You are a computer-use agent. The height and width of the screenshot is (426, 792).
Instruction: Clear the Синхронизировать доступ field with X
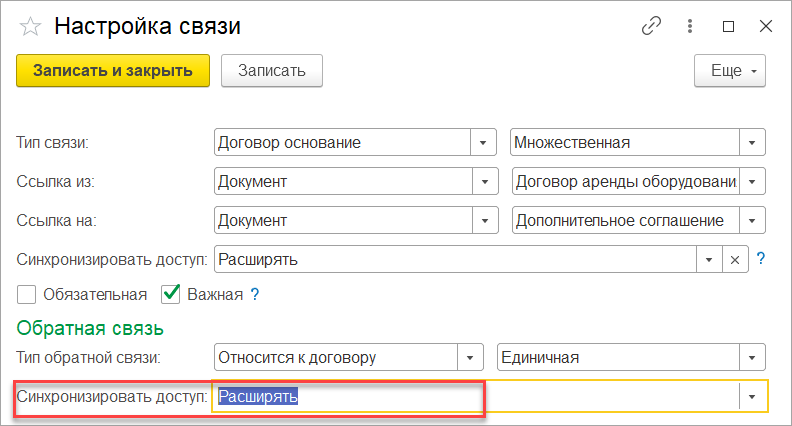coord(735,260)
